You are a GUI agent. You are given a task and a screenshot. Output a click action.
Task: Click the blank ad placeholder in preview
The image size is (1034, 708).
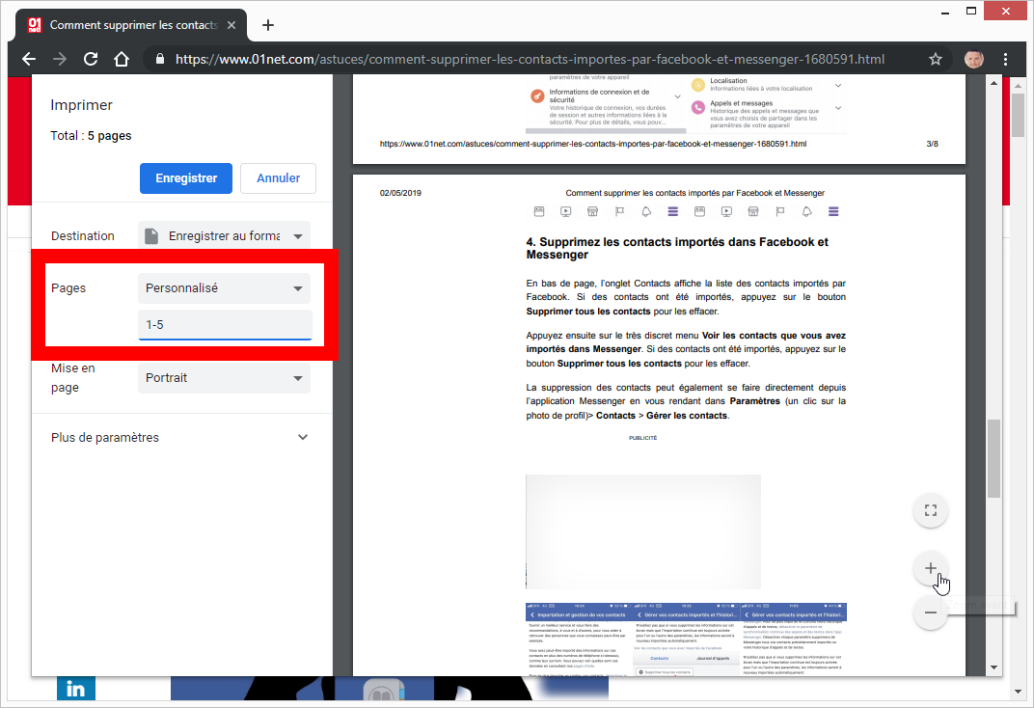pos(643,531)
